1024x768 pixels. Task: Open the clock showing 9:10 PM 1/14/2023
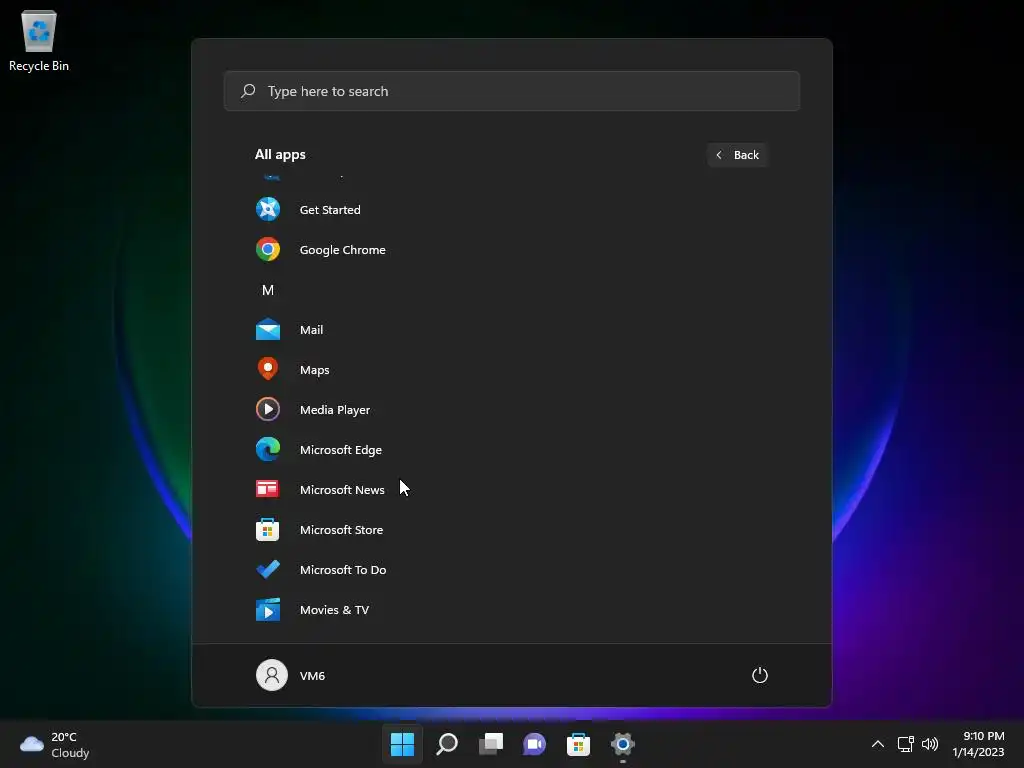[978, 744]
